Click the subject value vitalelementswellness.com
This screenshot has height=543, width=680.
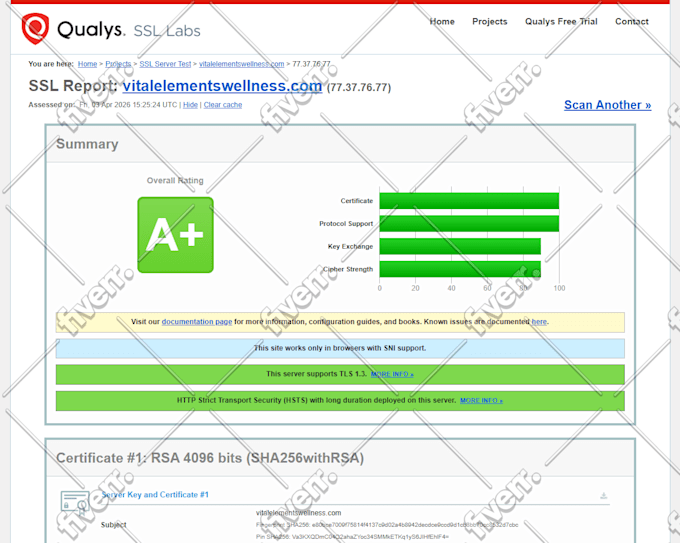pos(298,513)
